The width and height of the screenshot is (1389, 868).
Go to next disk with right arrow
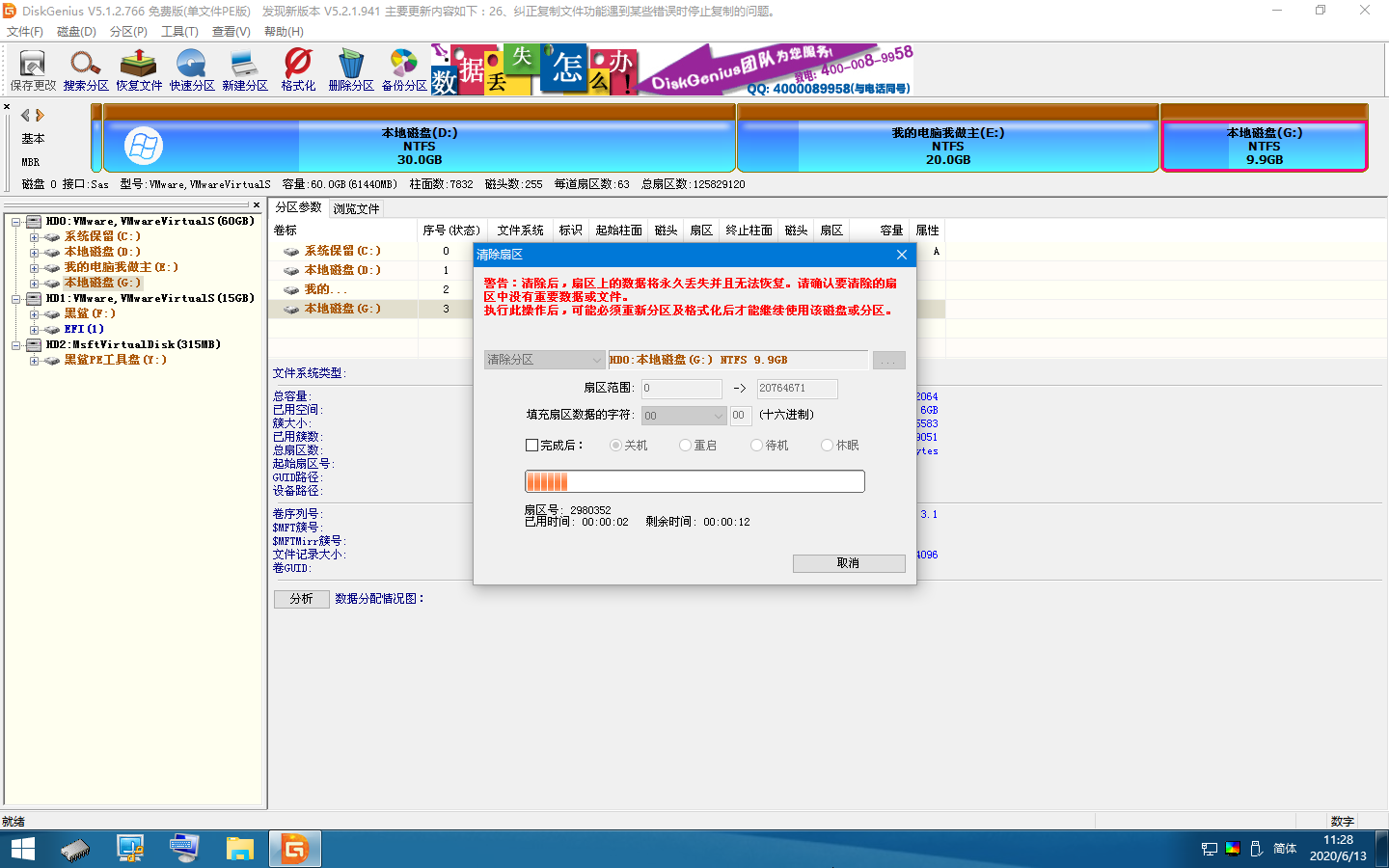40,115
